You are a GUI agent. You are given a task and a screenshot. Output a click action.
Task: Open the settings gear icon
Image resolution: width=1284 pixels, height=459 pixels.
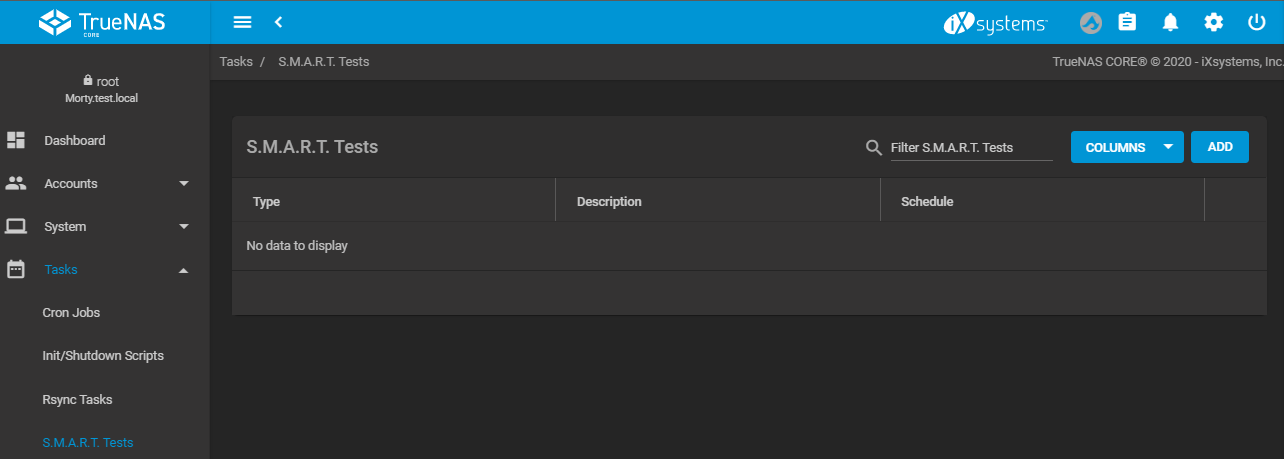1213,22
